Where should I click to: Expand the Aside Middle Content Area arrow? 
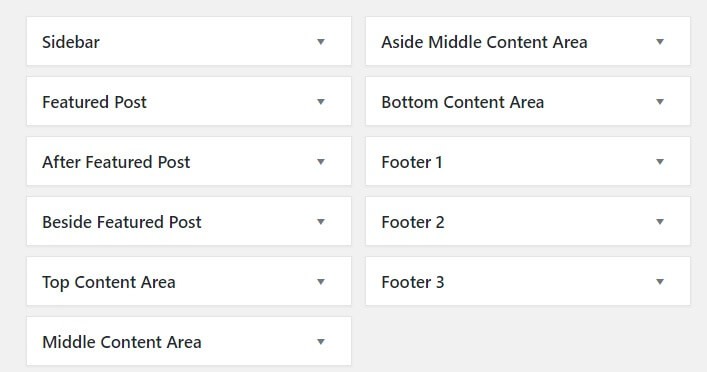click(x=660, y=42)
